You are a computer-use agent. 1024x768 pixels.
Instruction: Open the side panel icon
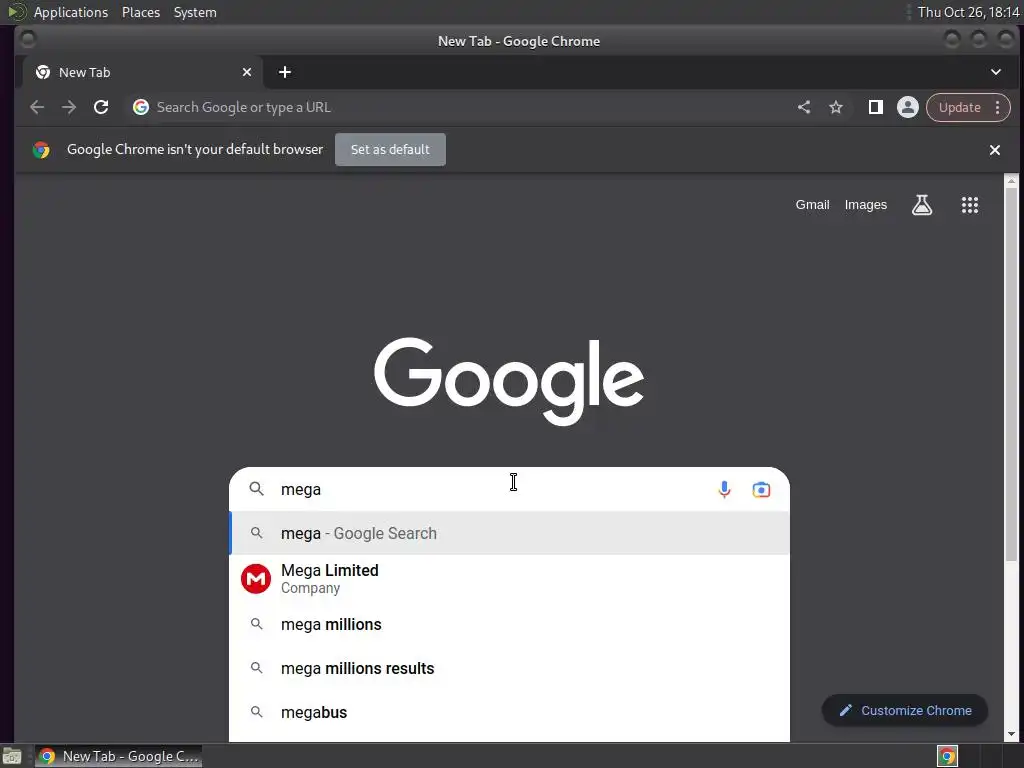point(876,107)
